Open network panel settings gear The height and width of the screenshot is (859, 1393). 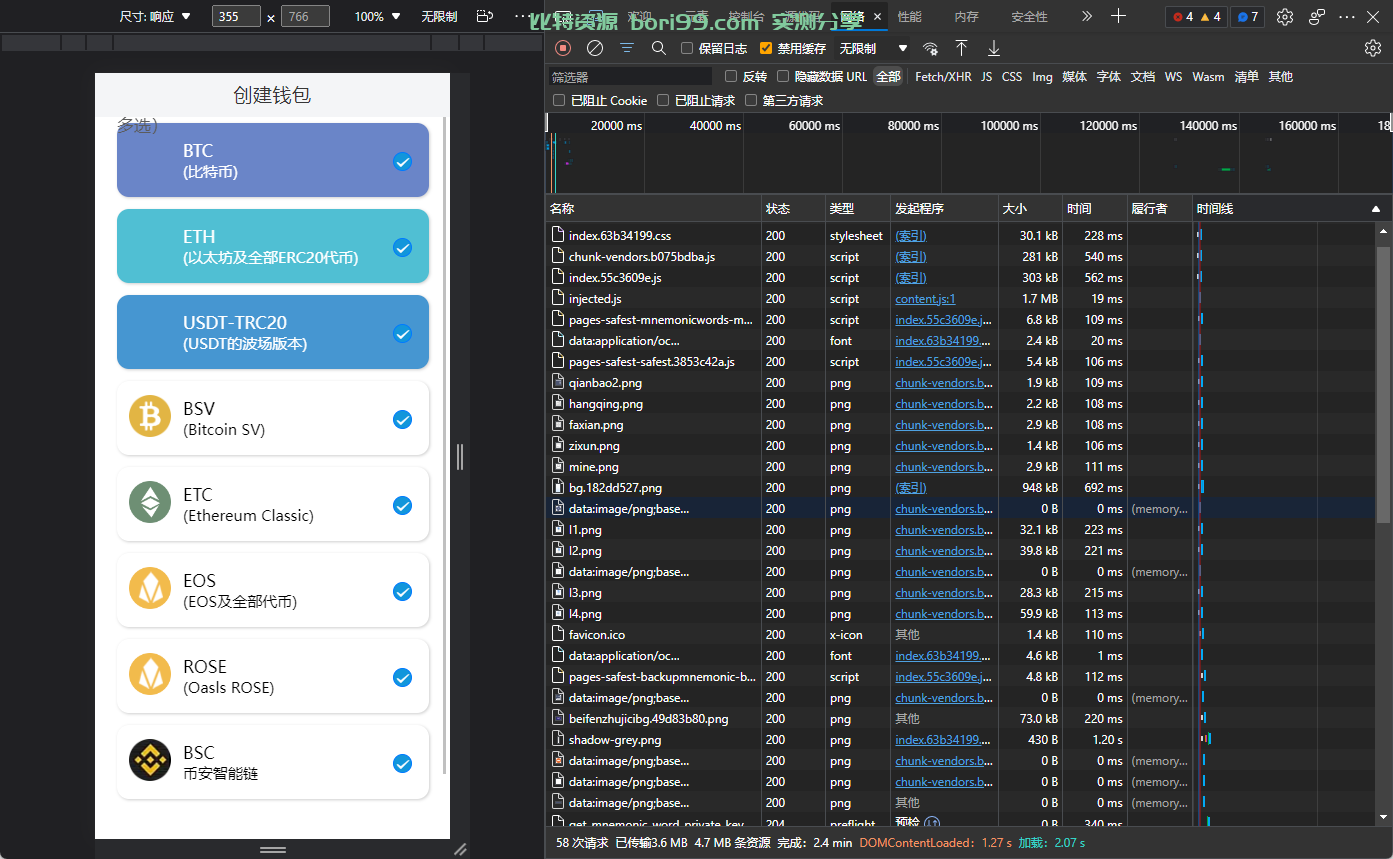click(1373, 48)
